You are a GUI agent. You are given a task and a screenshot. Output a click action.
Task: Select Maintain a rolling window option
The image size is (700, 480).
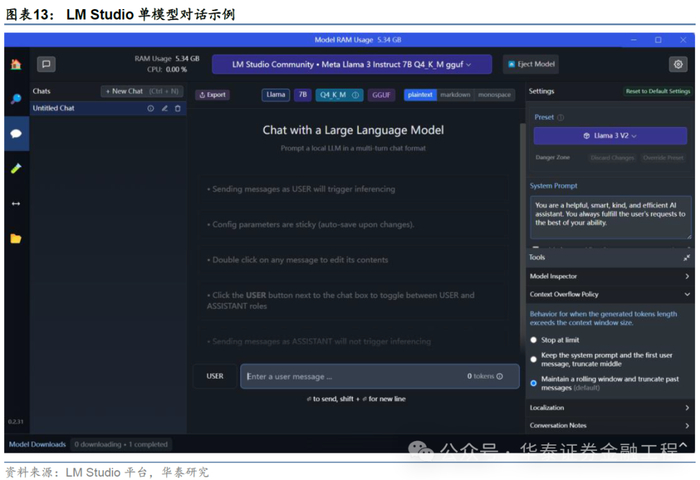click(x=533, y=383)
